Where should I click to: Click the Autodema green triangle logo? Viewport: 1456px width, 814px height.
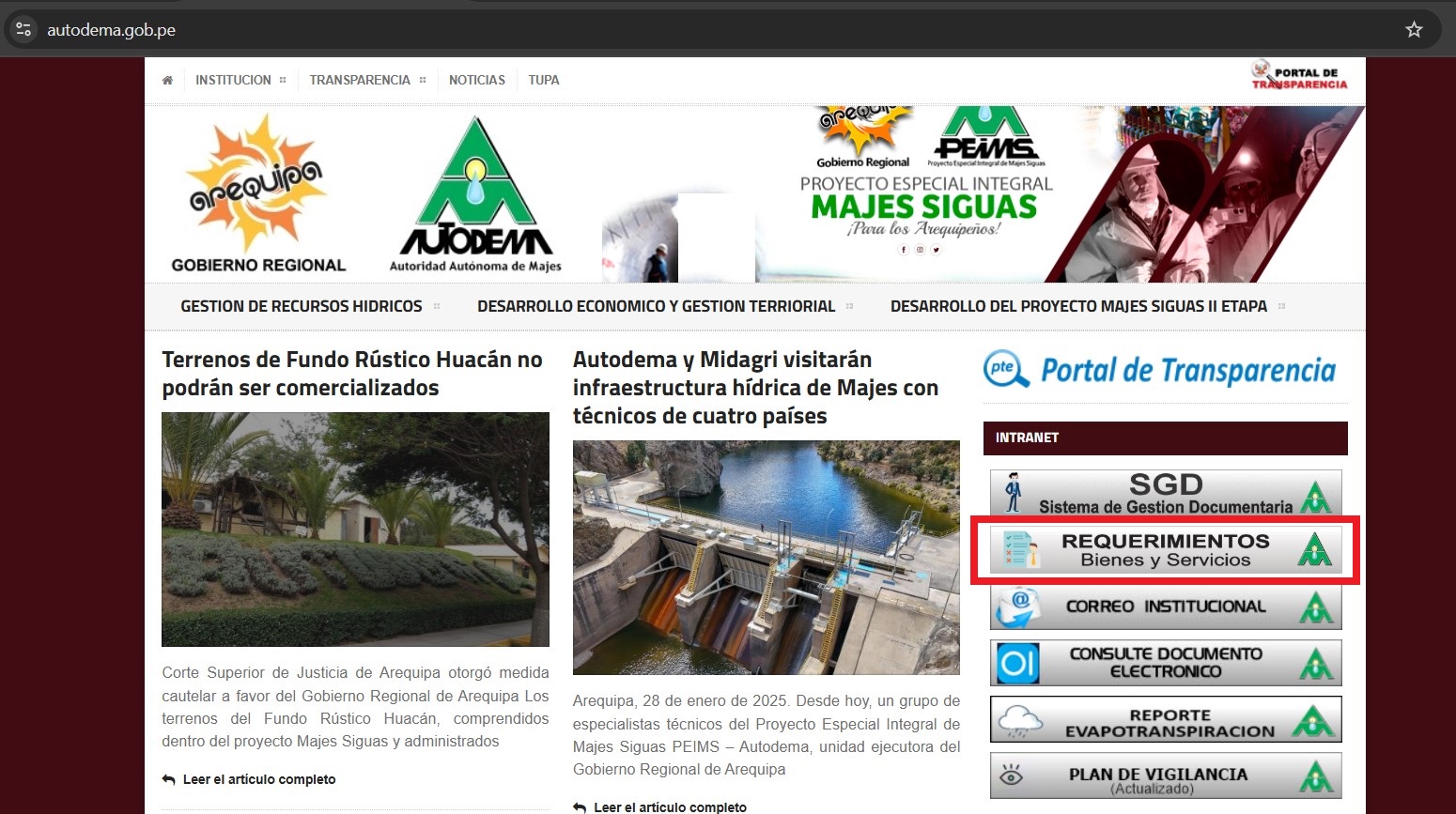tap(476, 194)
